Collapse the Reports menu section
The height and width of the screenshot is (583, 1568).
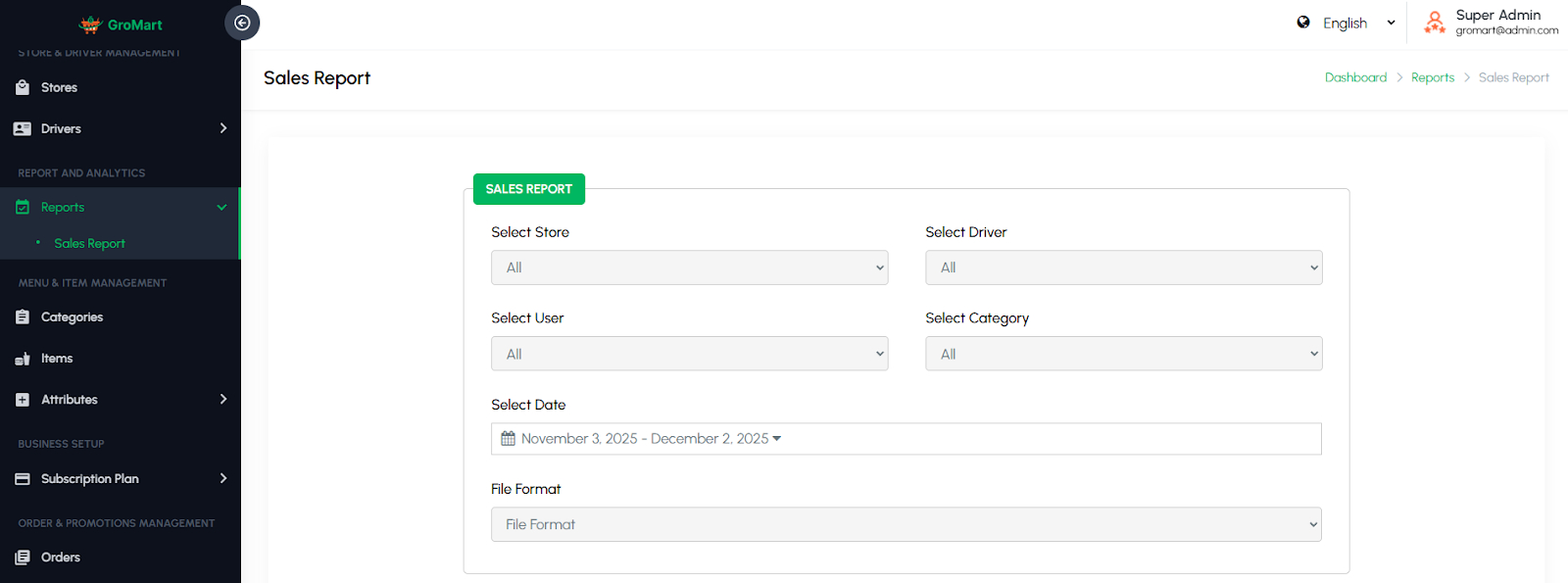pyautogui.click(x=221, y=208)
